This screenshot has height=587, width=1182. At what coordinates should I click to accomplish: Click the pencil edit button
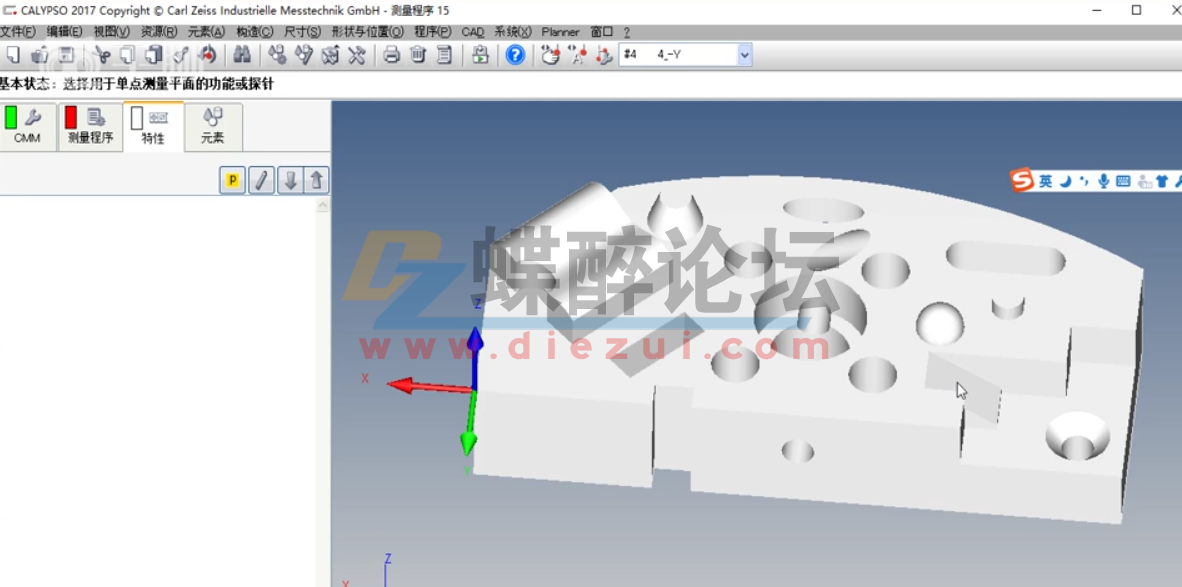(x=262, y=180)
